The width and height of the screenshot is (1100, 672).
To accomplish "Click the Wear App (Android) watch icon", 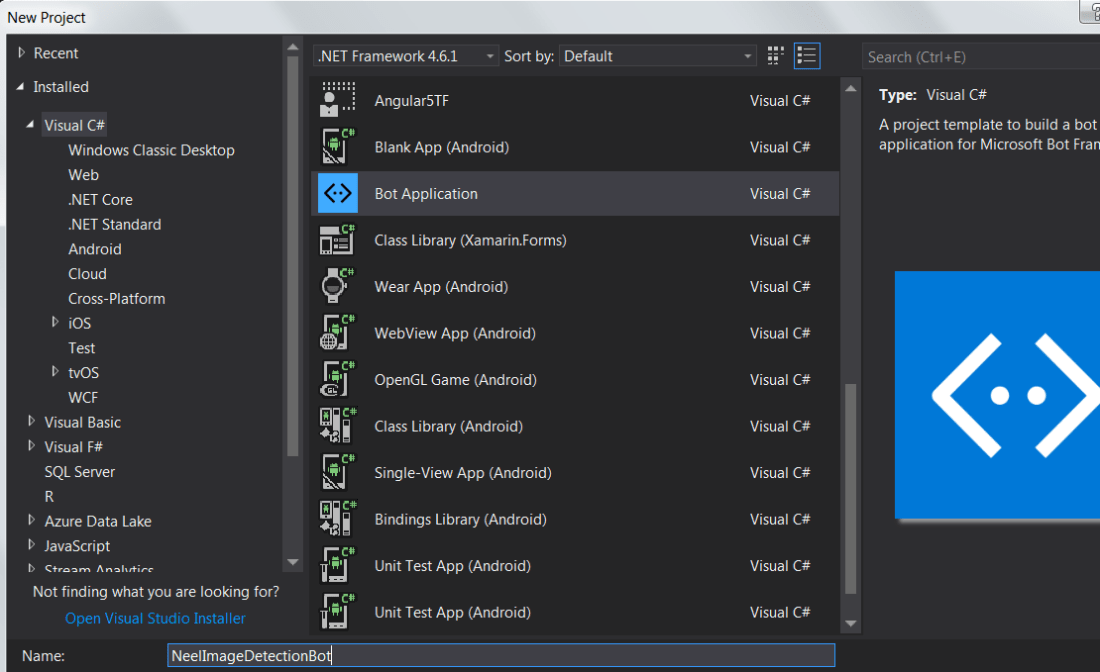I will pos(338,287).
